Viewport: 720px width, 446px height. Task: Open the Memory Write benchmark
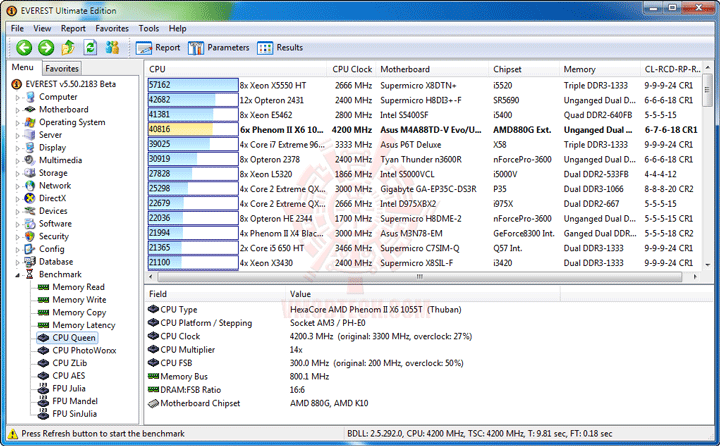[x=79, y=300]
